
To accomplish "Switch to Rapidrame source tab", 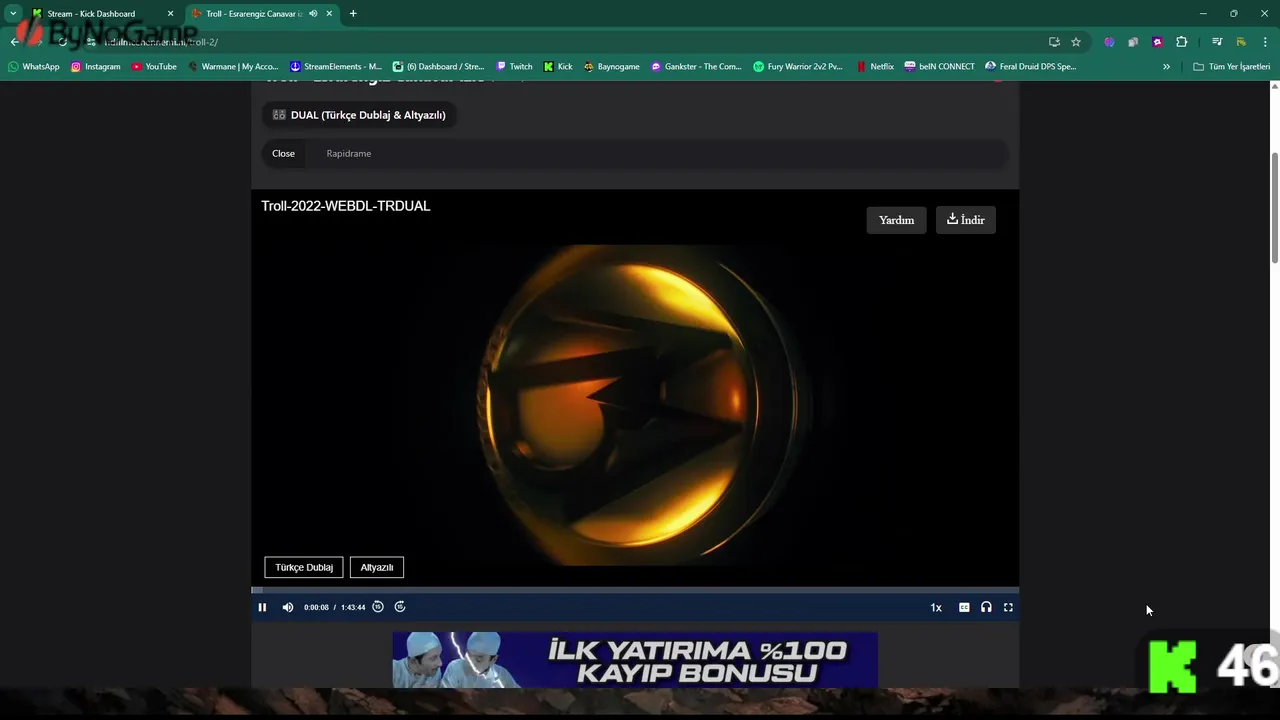I will 349,153.
